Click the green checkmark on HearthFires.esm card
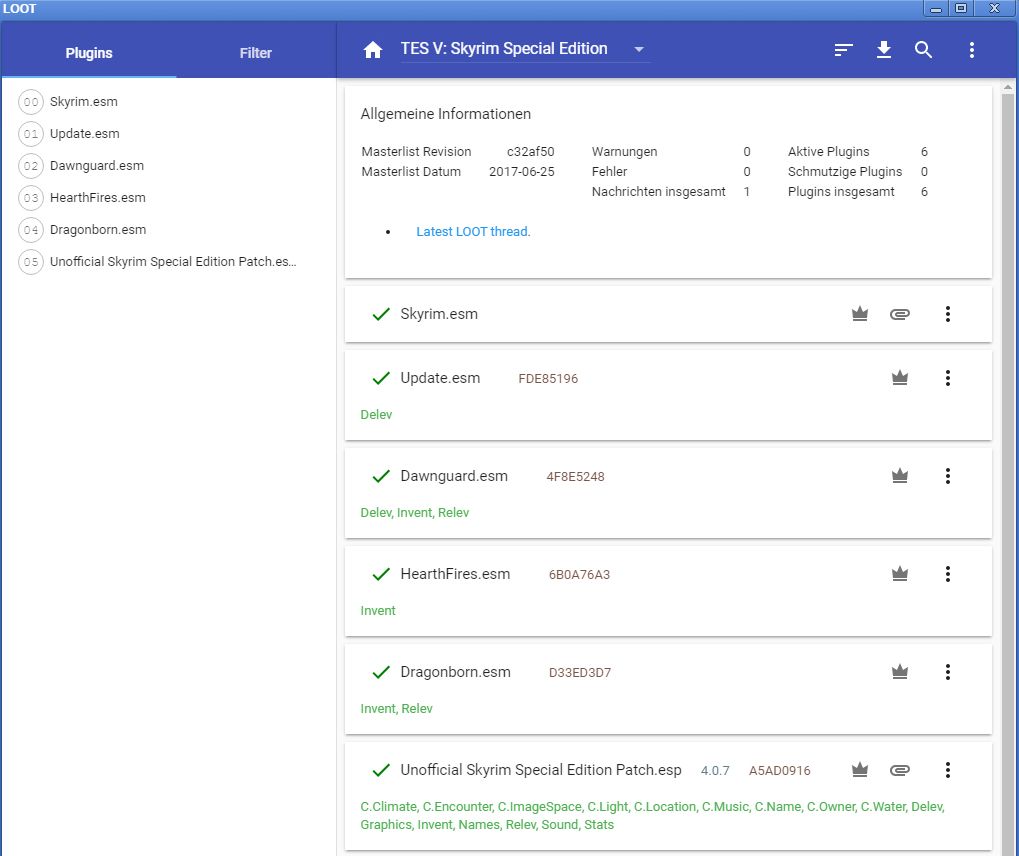1019x856 pixels. (380, 574)
